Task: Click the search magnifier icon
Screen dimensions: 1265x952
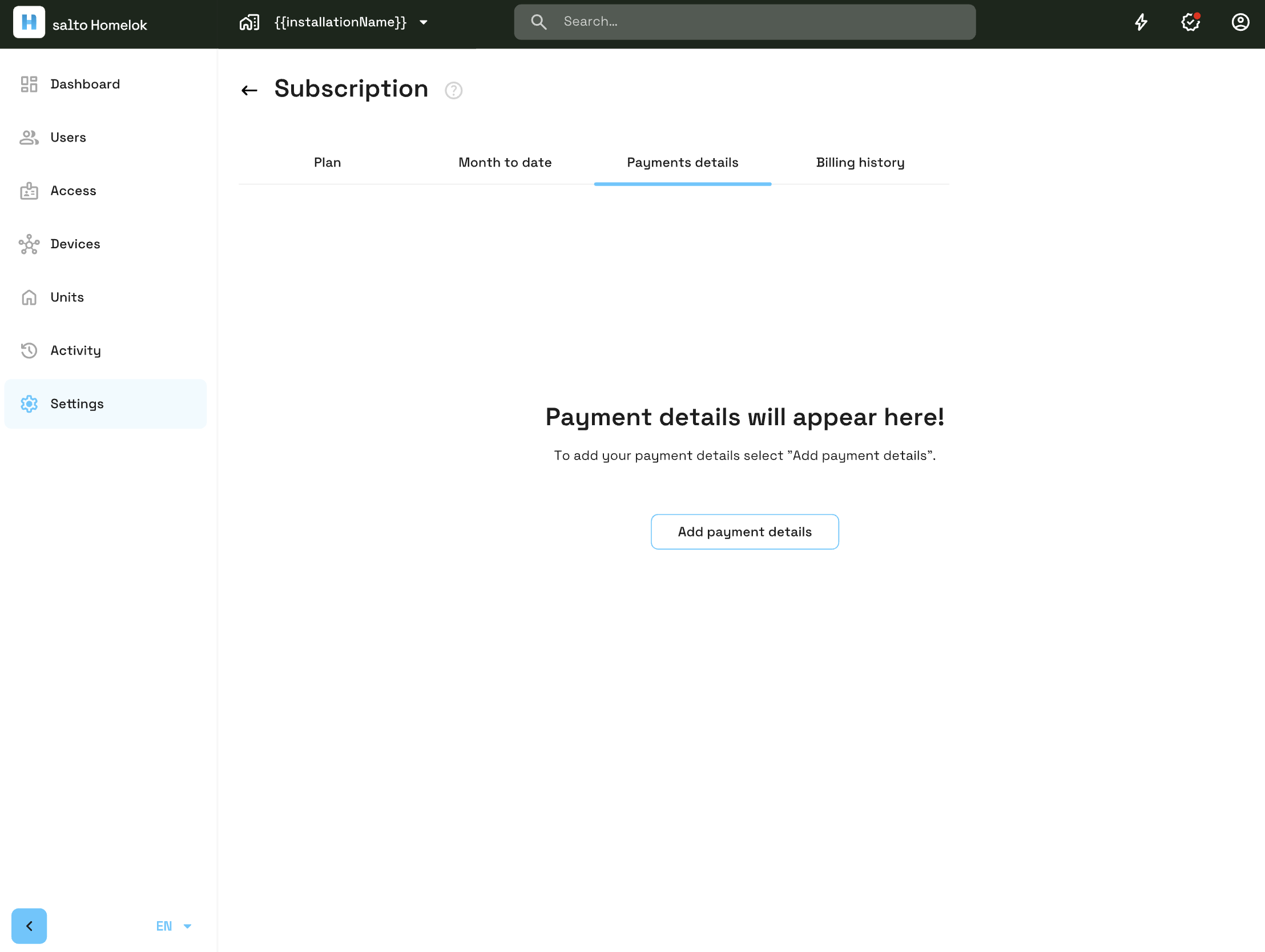Action: click(x=538, y=22)
